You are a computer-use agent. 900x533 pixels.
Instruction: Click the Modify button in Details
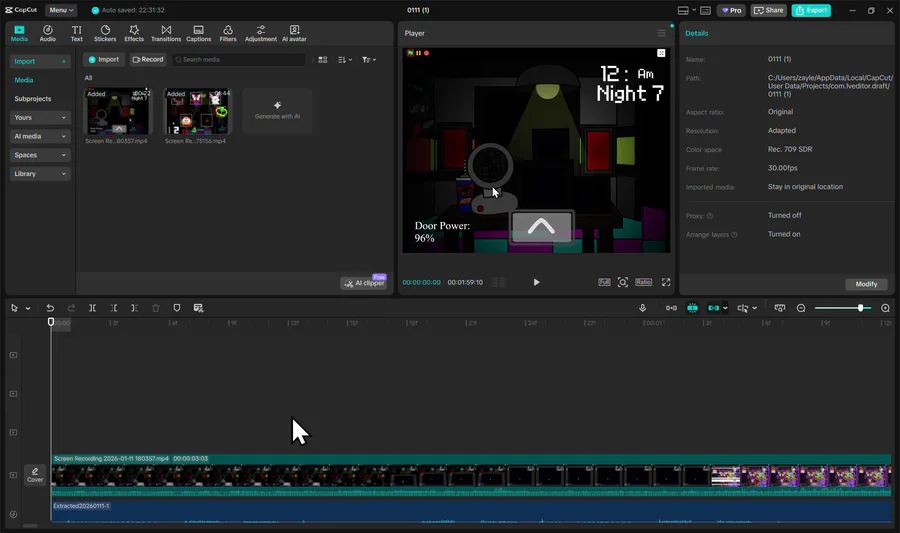point(866,284)
